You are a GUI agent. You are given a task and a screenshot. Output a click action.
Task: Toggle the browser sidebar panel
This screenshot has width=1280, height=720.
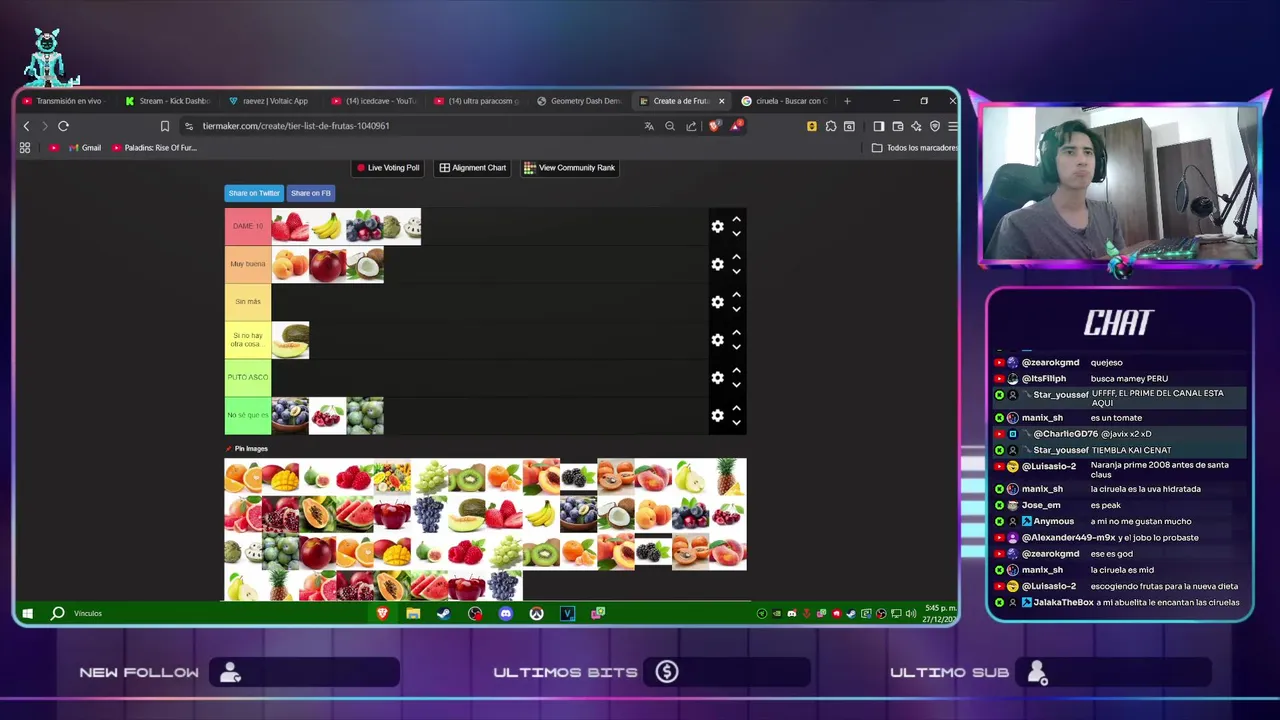tap(878, 126)
